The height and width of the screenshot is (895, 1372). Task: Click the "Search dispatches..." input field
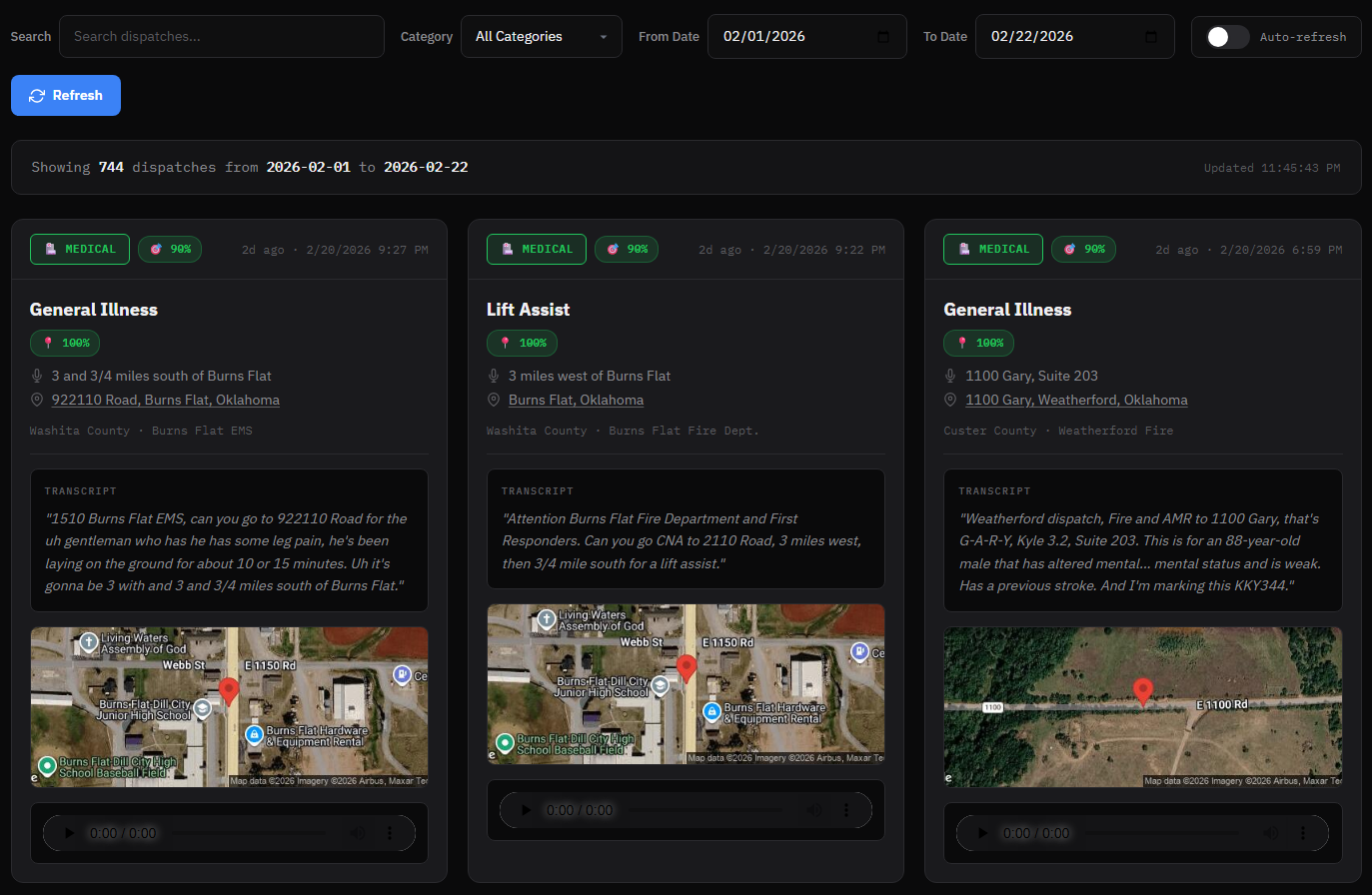coord(220,36)
